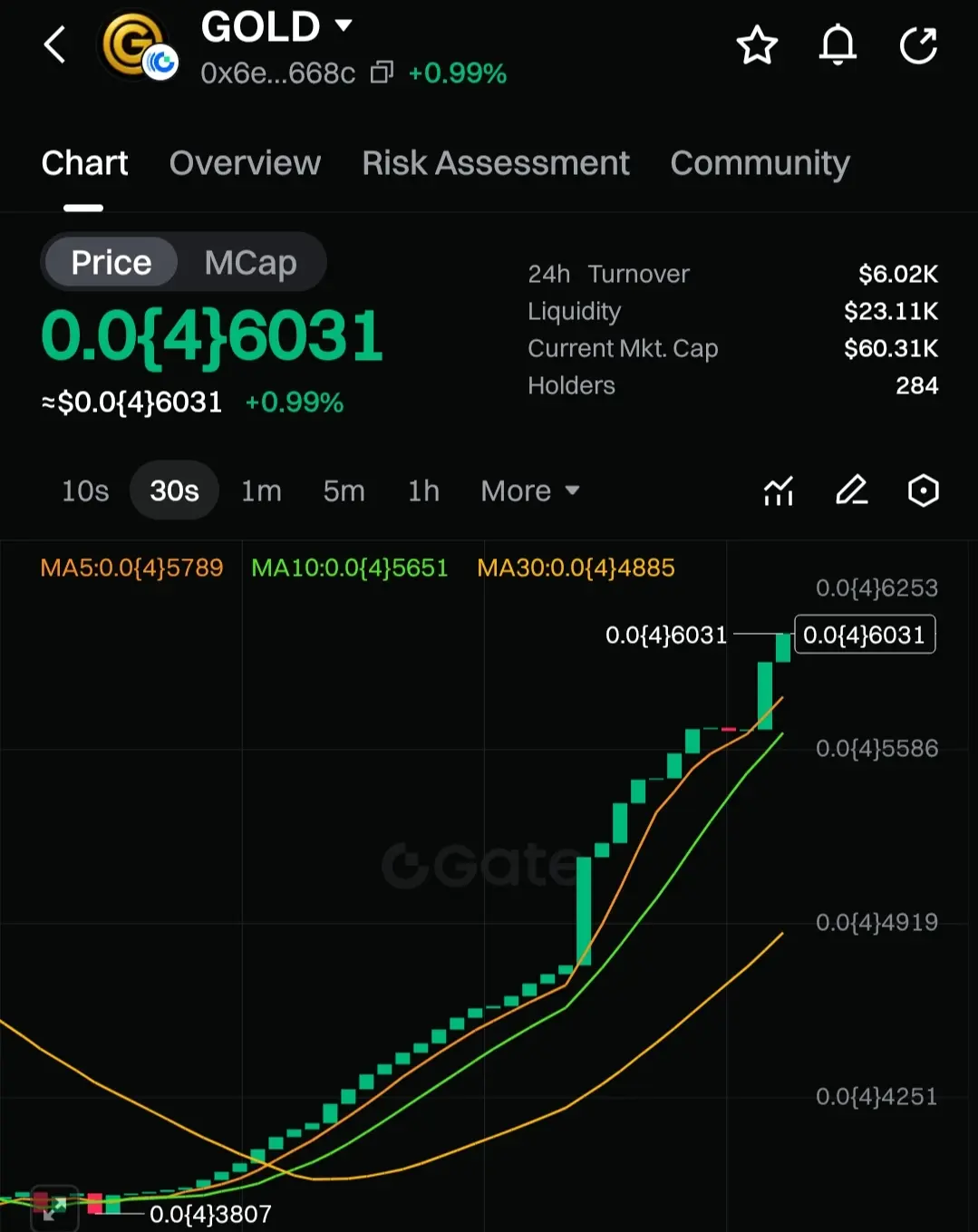Open the Risk Assessment tab
This screenshot has width=978, height=1232.
click(496, 163)
